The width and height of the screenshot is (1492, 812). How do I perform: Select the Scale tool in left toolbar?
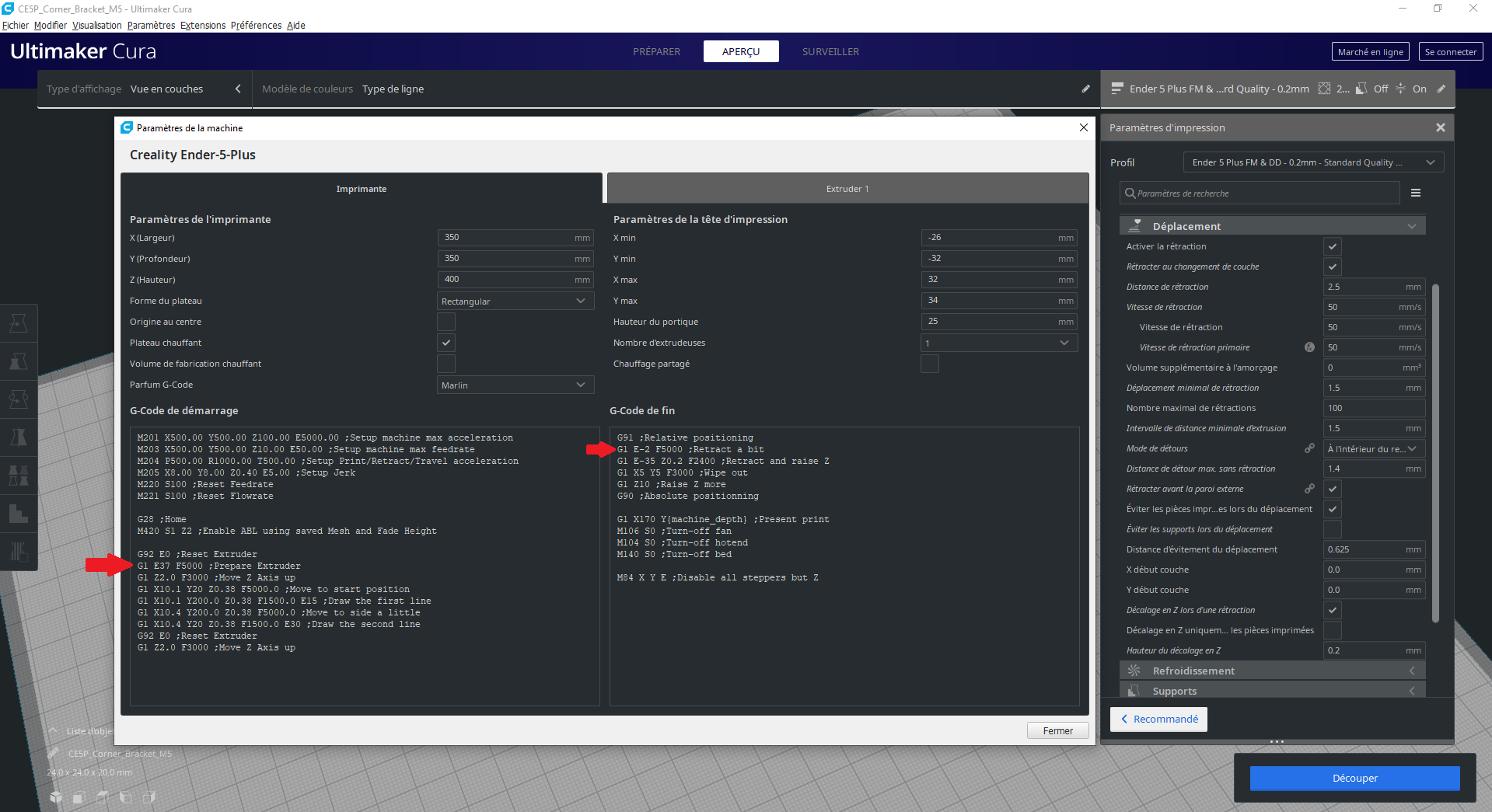(19, 361)
